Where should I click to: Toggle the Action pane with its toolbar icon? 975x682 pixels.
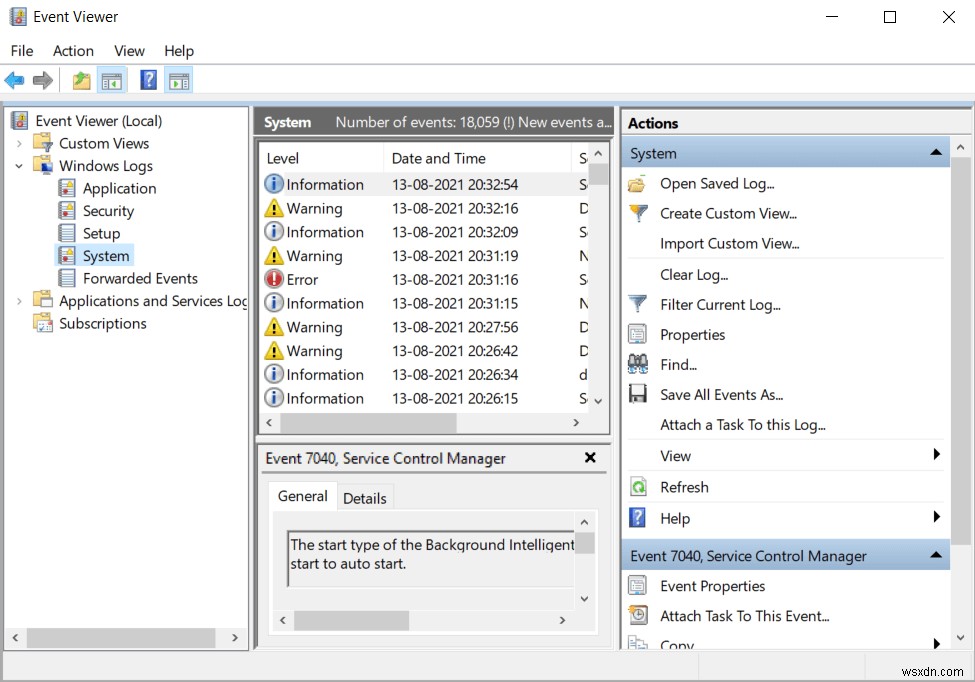178,80
